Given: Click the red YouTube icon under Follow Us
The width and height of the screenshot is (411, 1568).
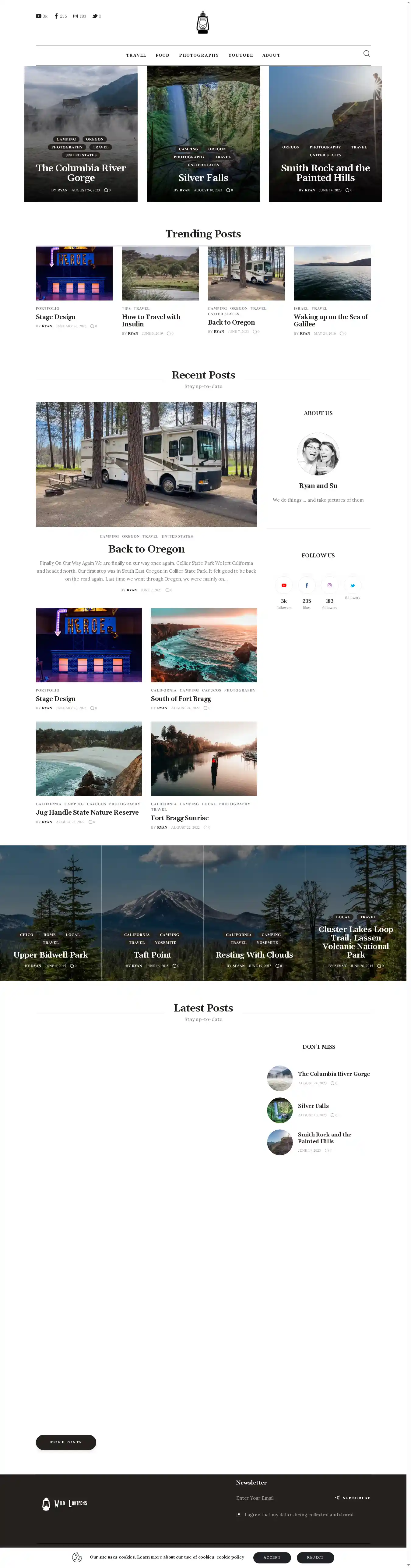Looking at the screenshot, I should (x=283, y=585).
